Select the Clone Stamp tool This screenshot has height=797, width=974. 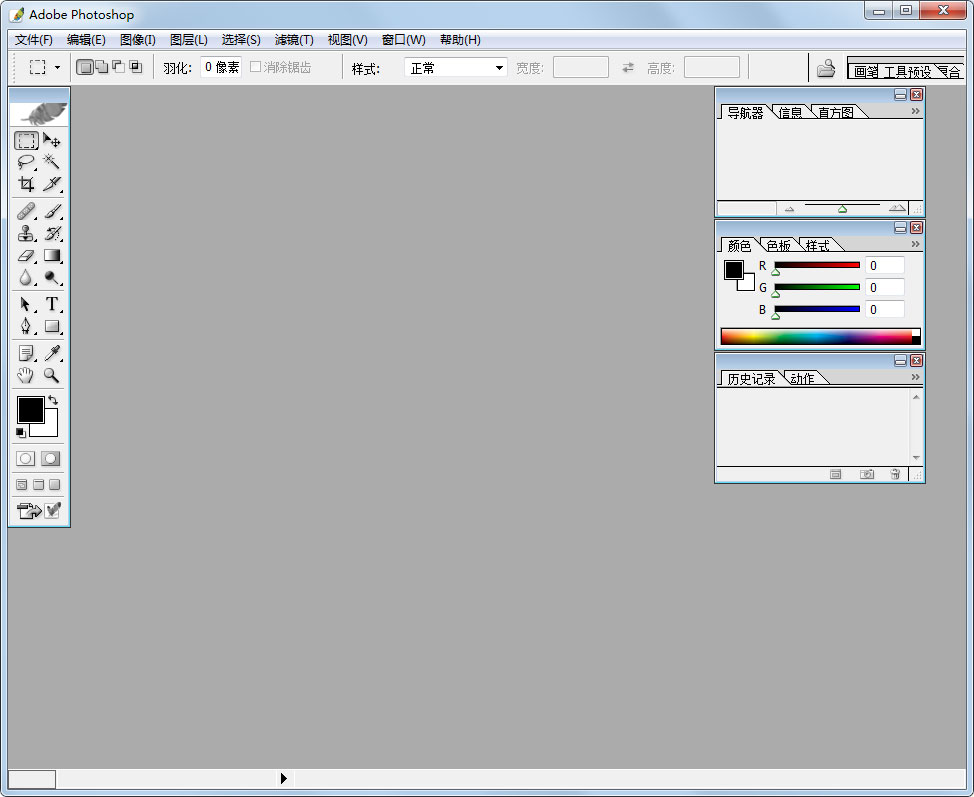26,234
